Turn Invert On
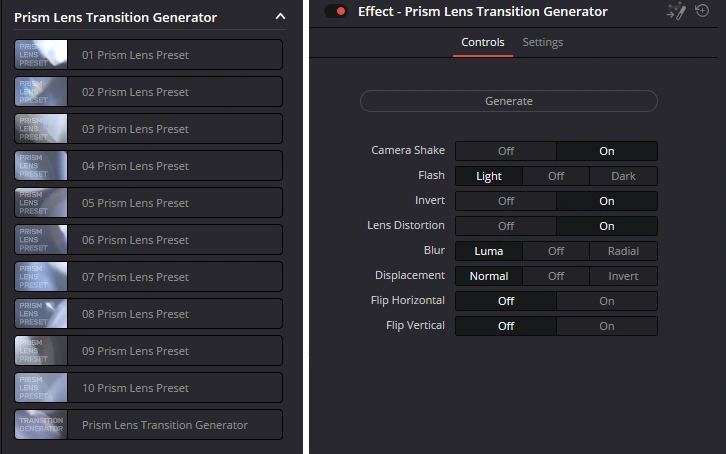Screen dimensions: 726x454 pos(607,201)
